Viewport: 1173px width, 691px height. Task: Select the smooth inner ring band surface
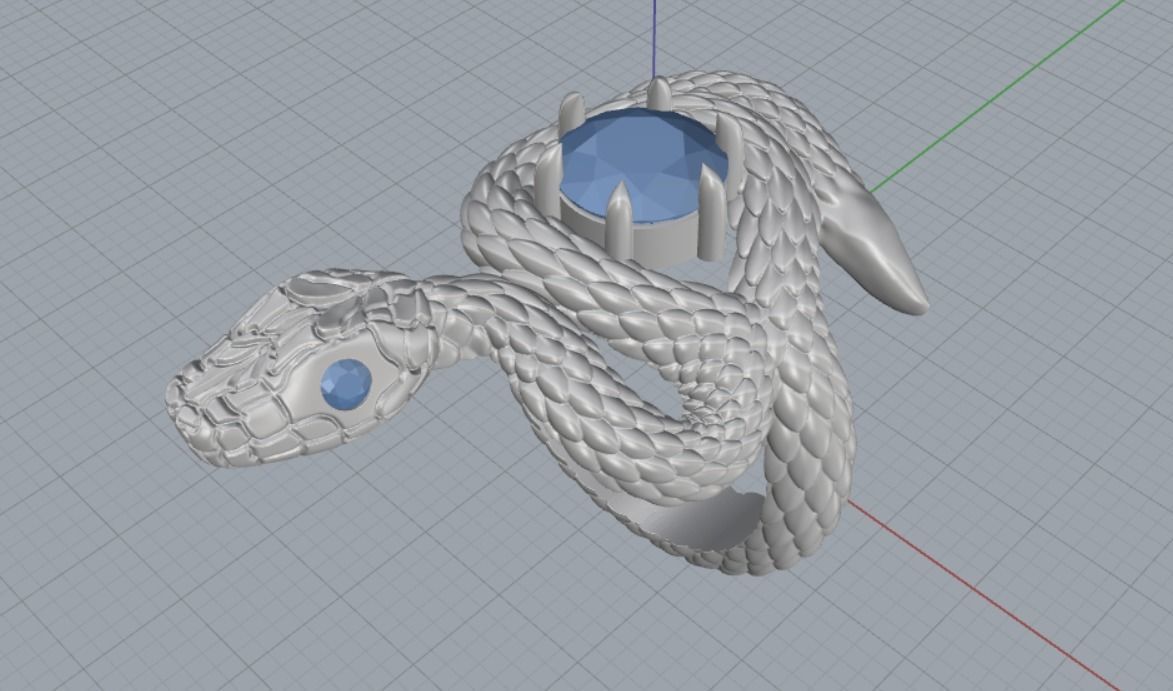click(x=688, y=518)
